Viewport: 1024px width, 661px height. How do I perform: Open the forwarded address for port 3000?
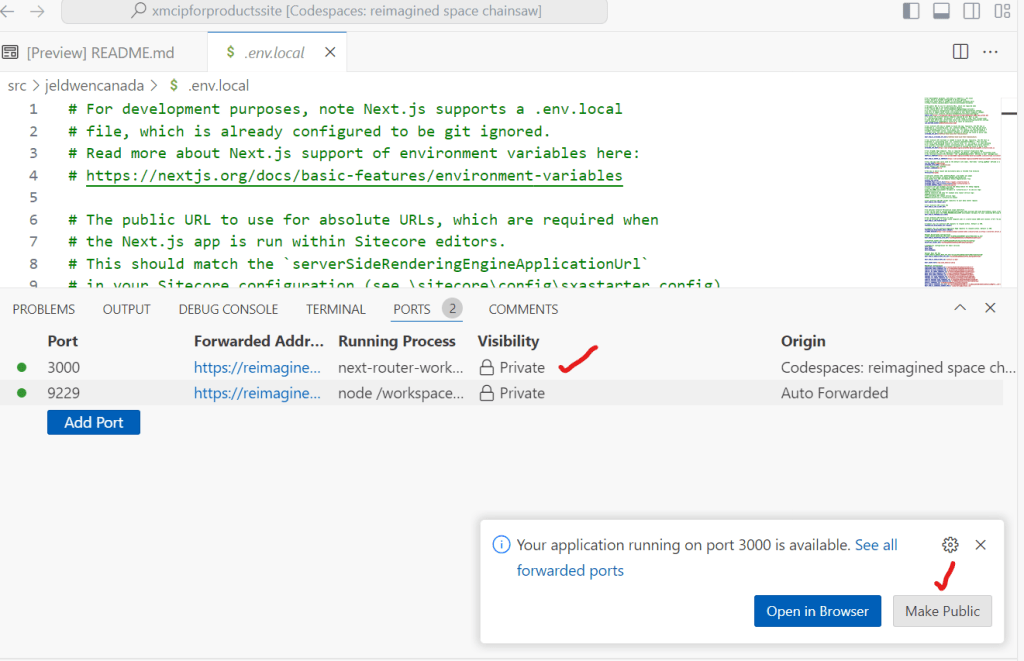[258, 367]
